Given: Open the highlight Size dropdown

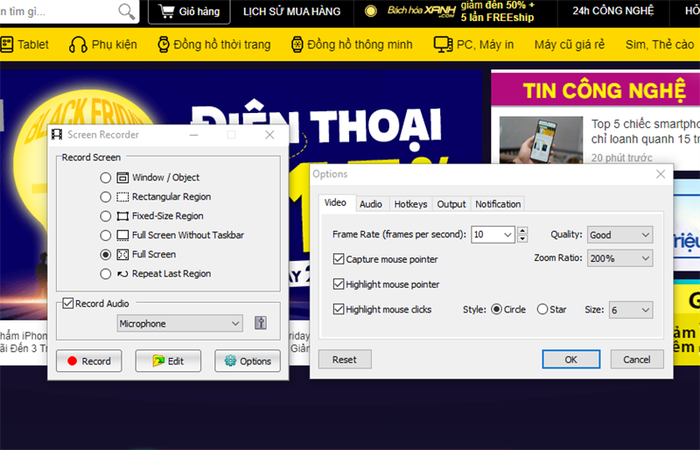Looking at the screenshot, I should pos(631,310).
